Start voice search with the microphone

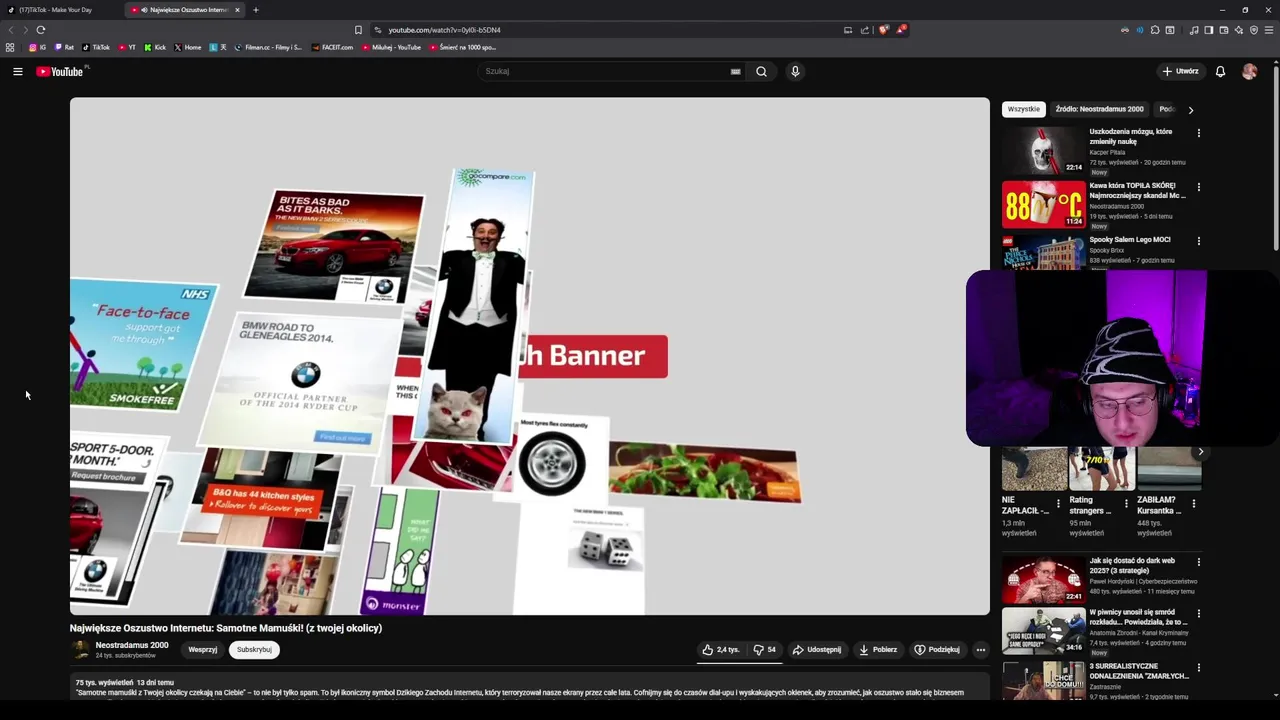pos(795,71)
